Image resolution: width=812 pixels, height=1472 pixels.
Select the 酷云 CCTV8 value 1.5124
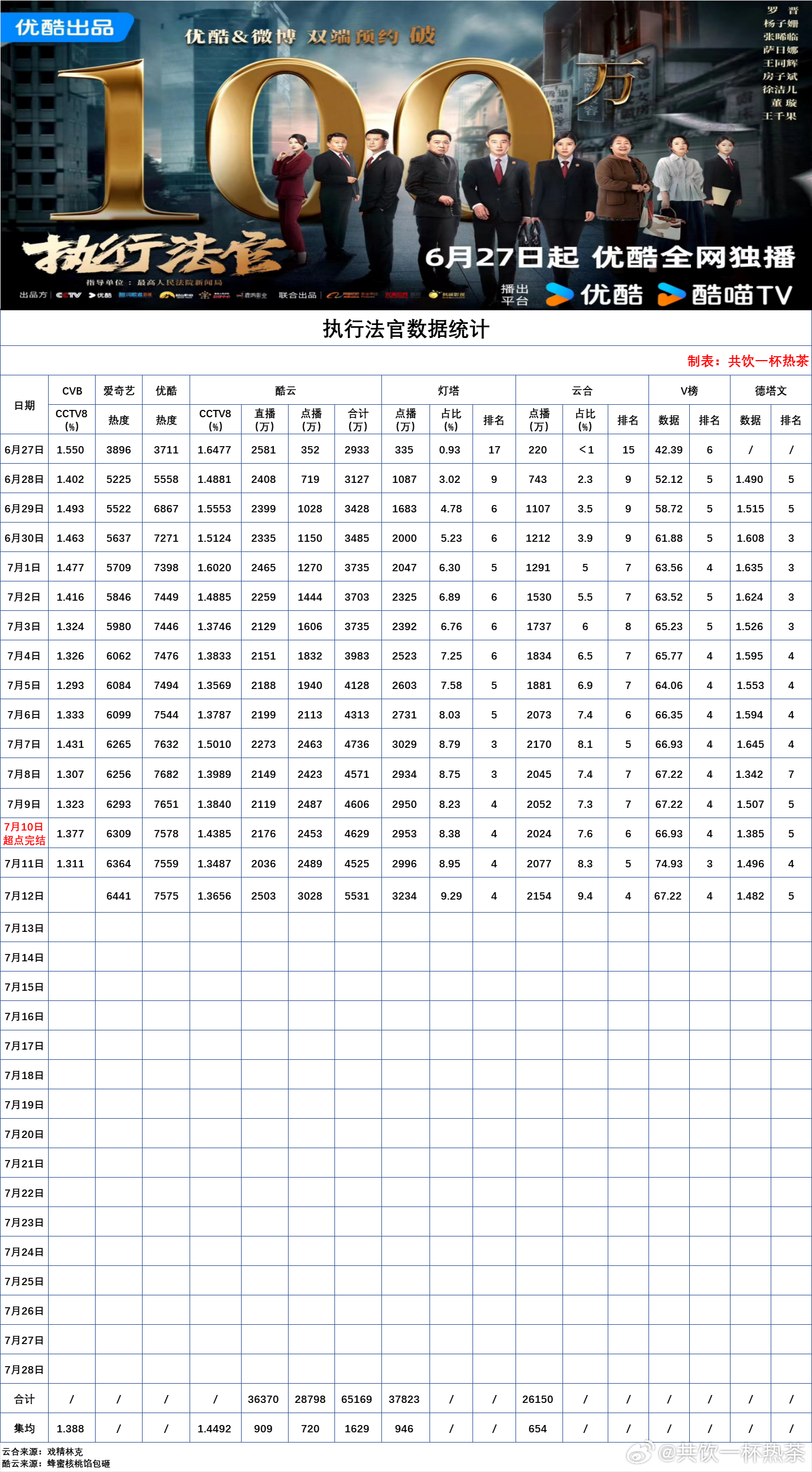pos(214,538)
